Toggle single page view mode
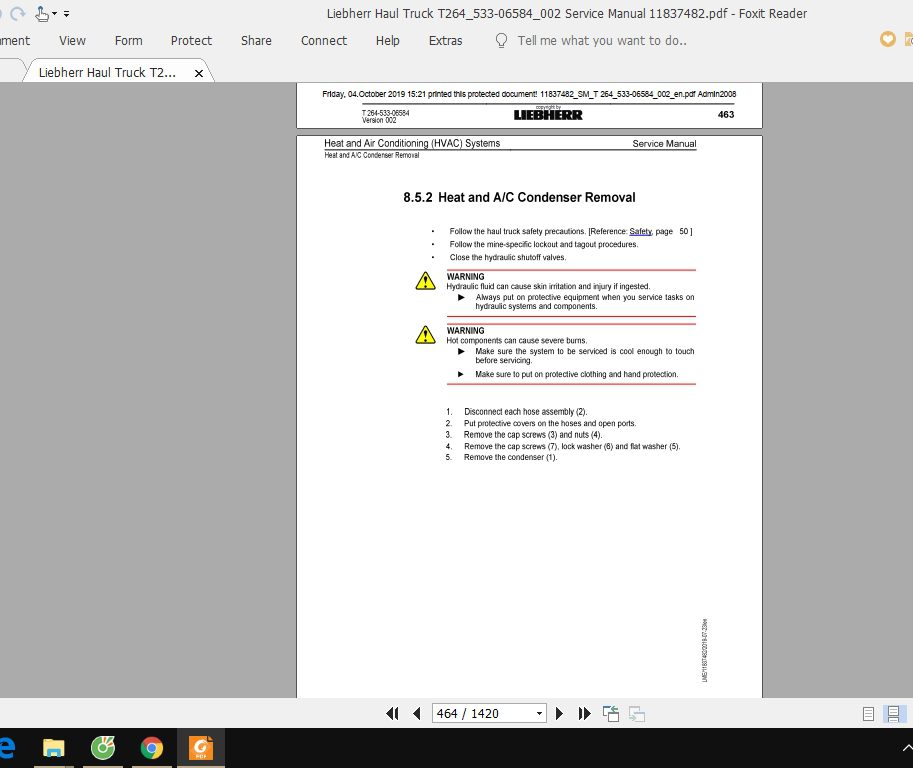This screenshot has height=768, width=913. [867, 713]
